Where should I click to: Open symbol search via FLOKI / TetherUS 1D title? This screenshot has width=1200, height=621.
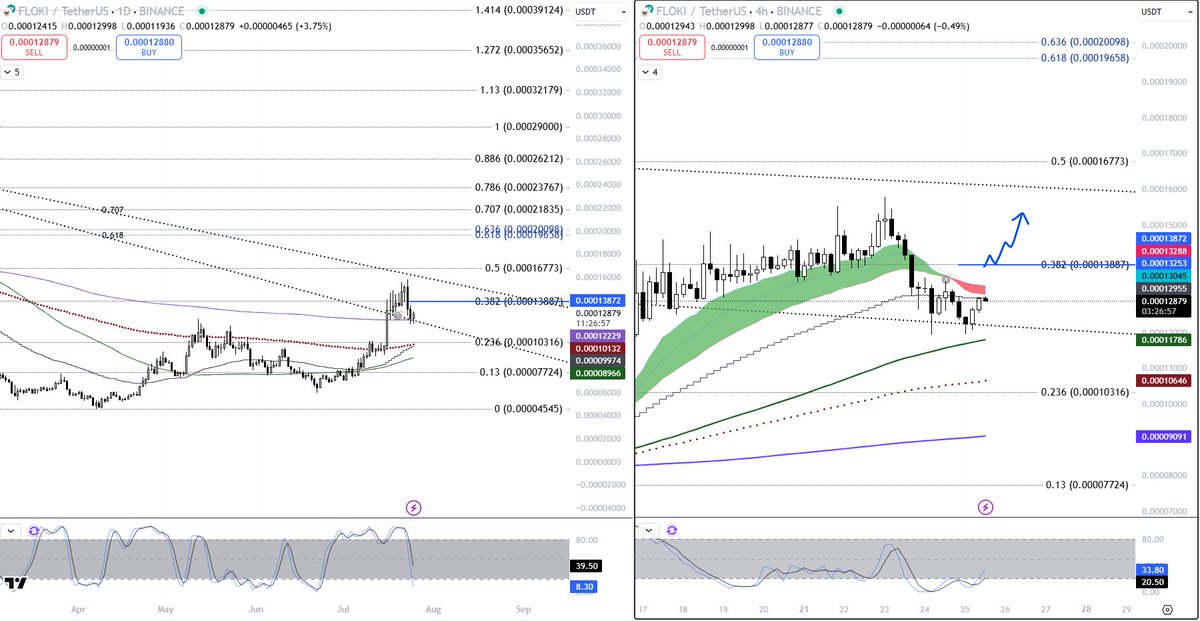pos(101,12)
